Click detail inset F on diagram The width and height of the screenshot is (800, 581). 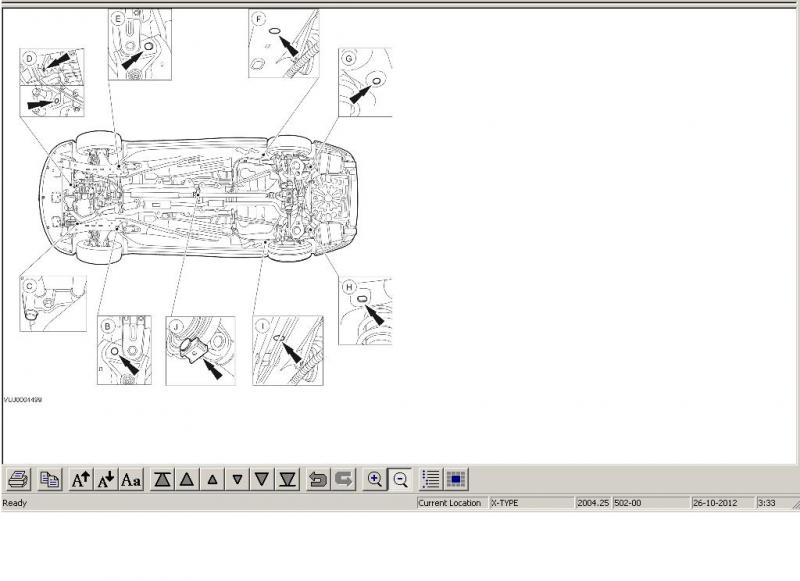point(283,43)
